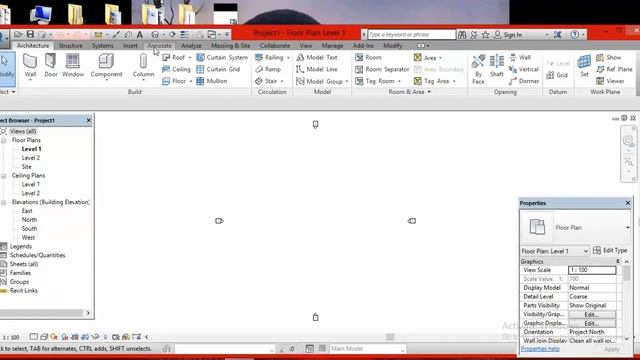Click the Ramp tool
Image resolution: width=640 pixels, height=360 pixels.
click(x=268, y=69)
